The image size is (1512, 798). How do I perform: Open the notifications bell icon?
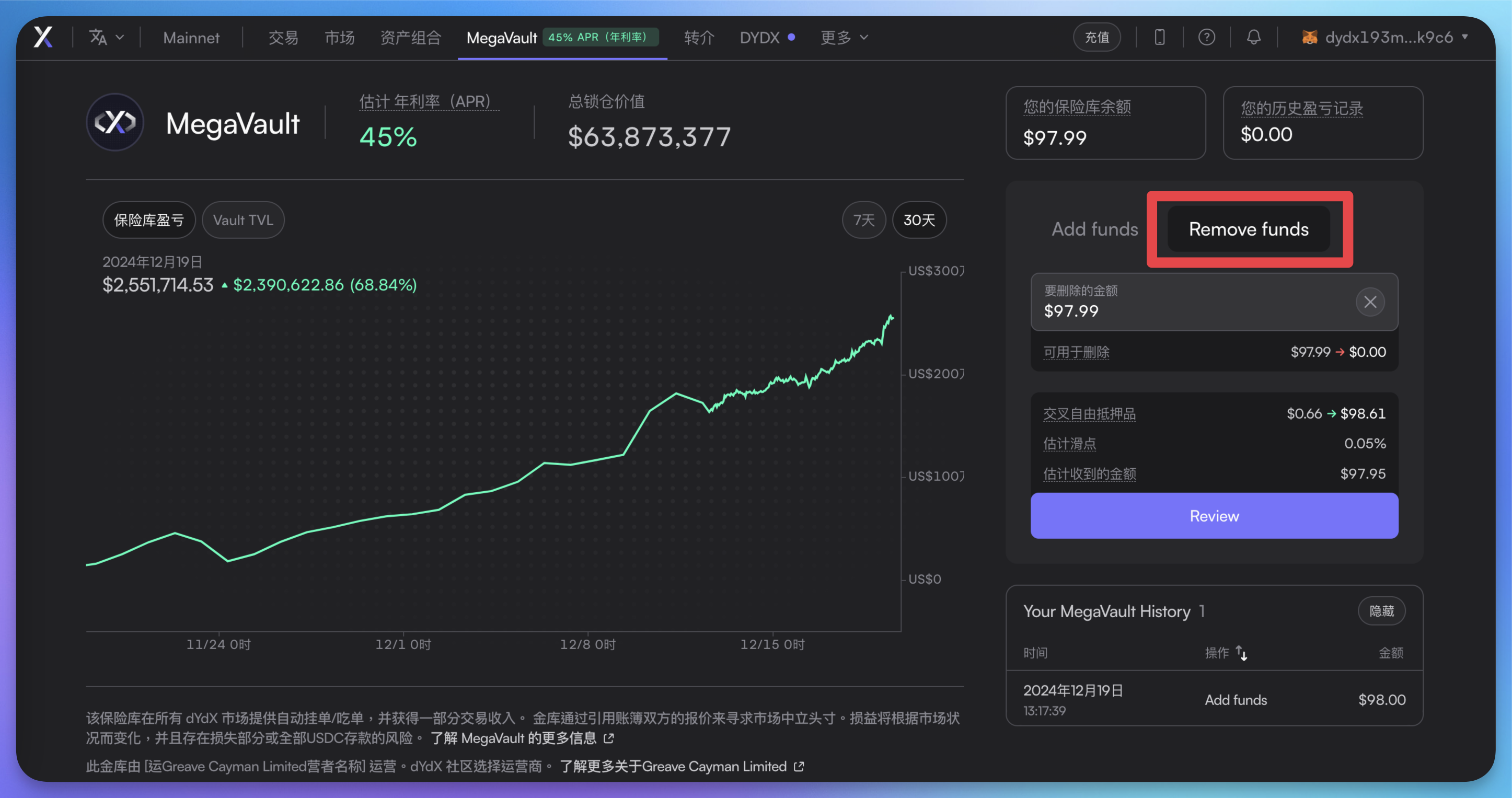tap(1254, 37)
